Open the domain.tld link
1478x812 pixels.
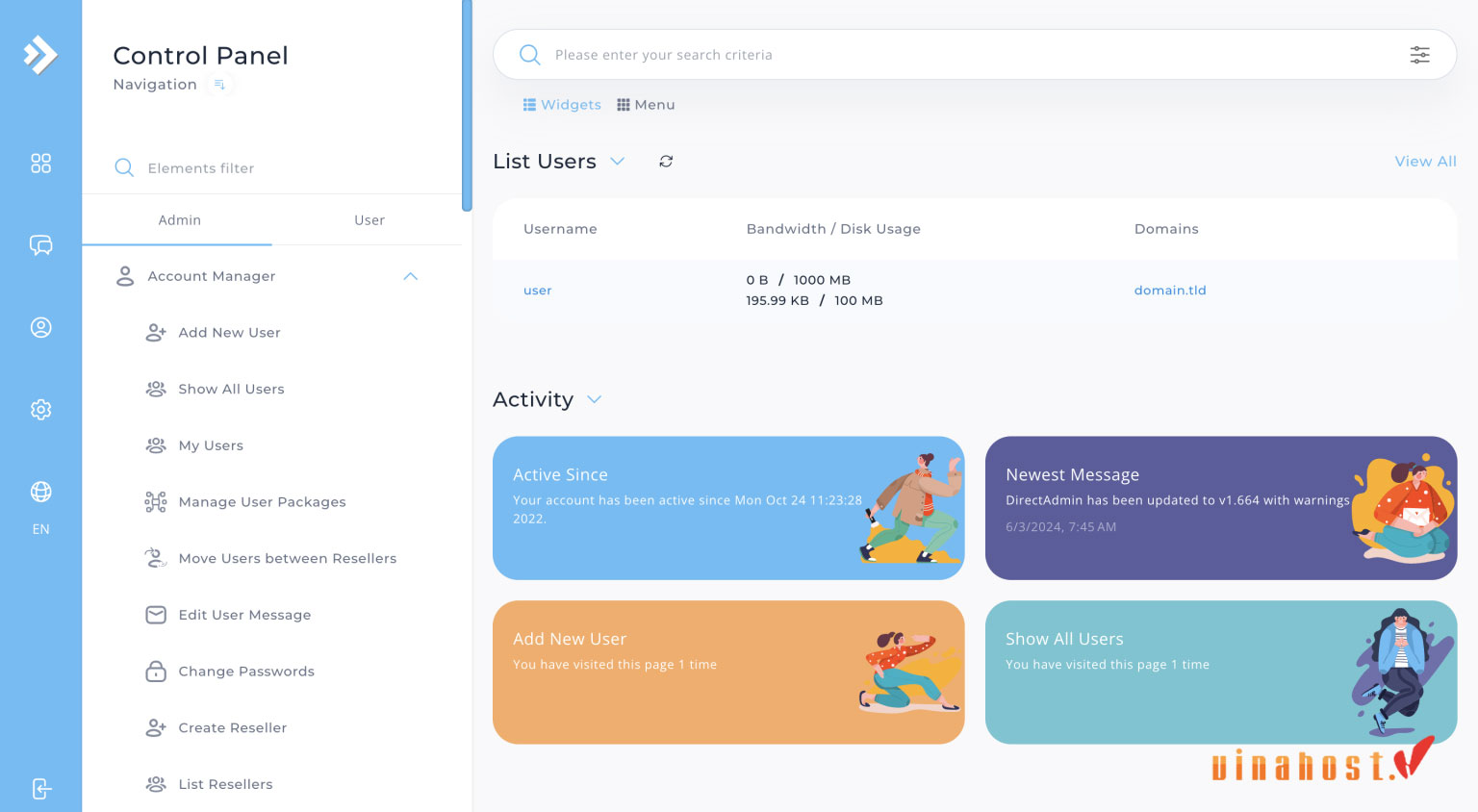(x=1169, y=291)
